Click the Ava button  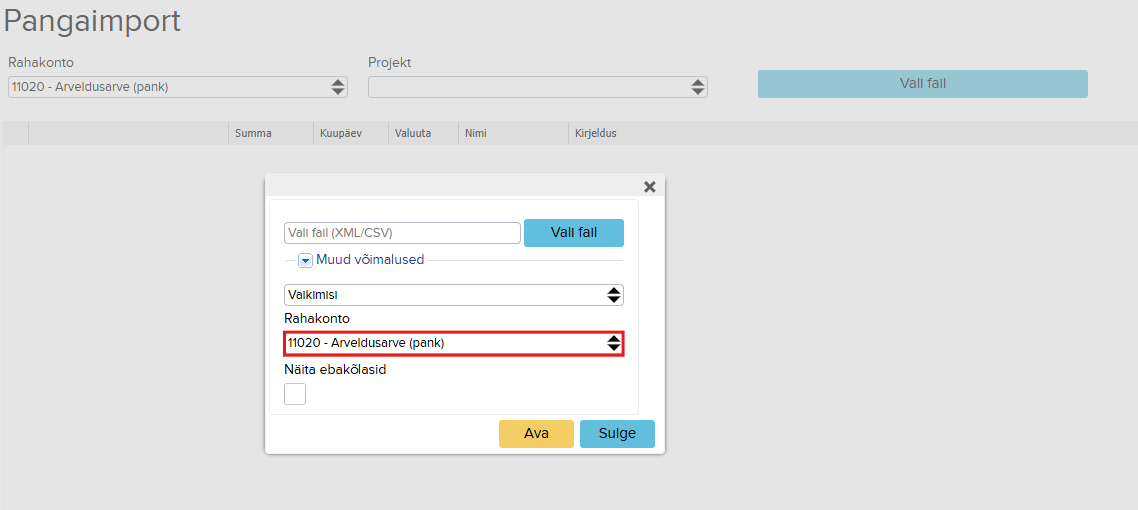(536, 434)
